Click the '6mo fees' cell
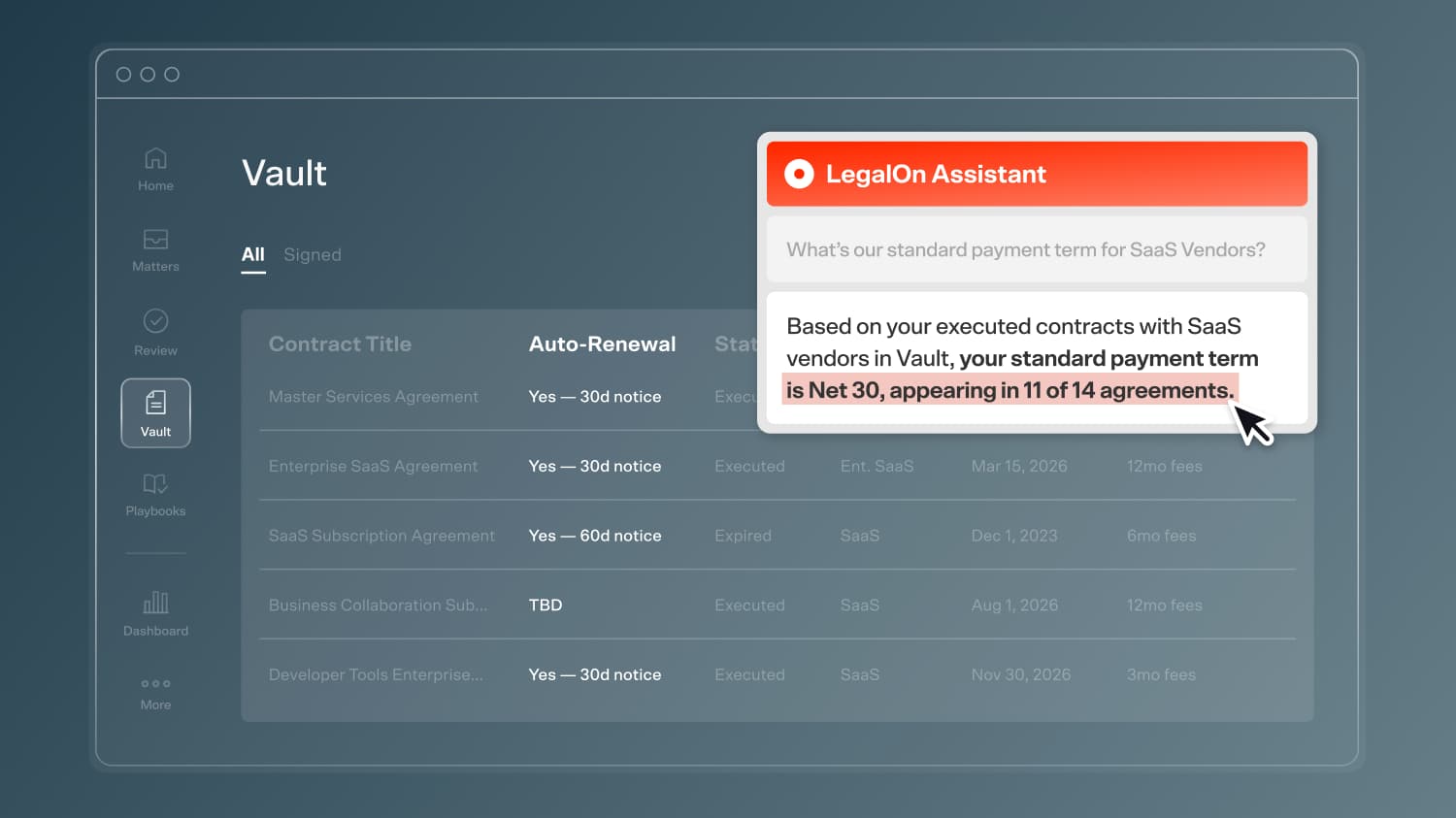The image size is (1456, 818). [x=1162, y=536]
